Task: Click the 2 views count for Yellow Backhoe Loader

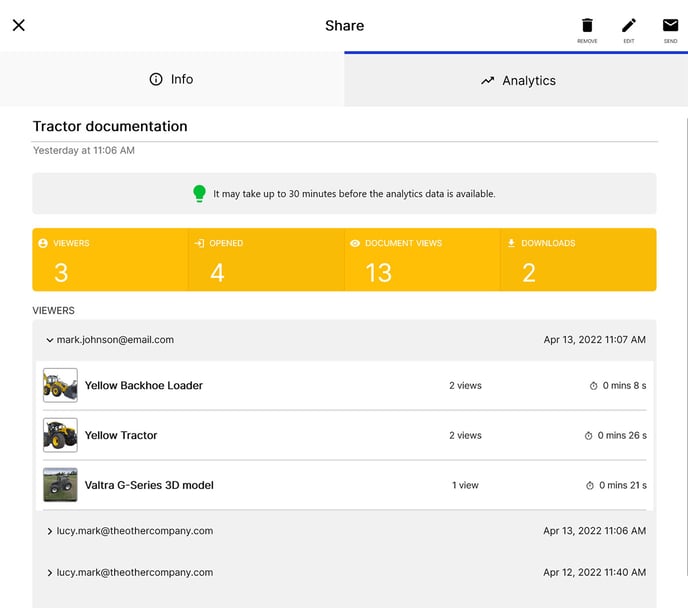Action: (465, 386)
